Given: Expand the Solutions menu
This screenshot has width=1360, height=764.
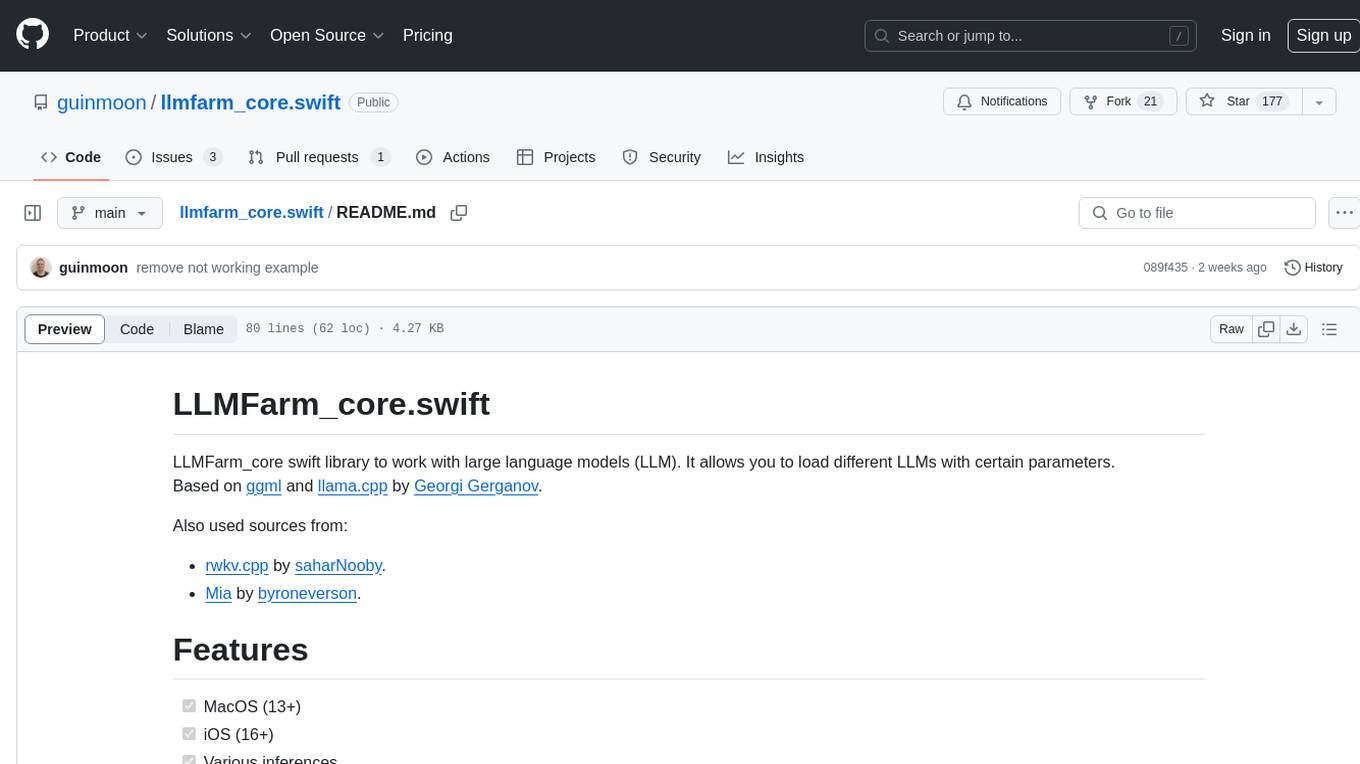Looking at the screenshot, I should (x=209, y=35).
